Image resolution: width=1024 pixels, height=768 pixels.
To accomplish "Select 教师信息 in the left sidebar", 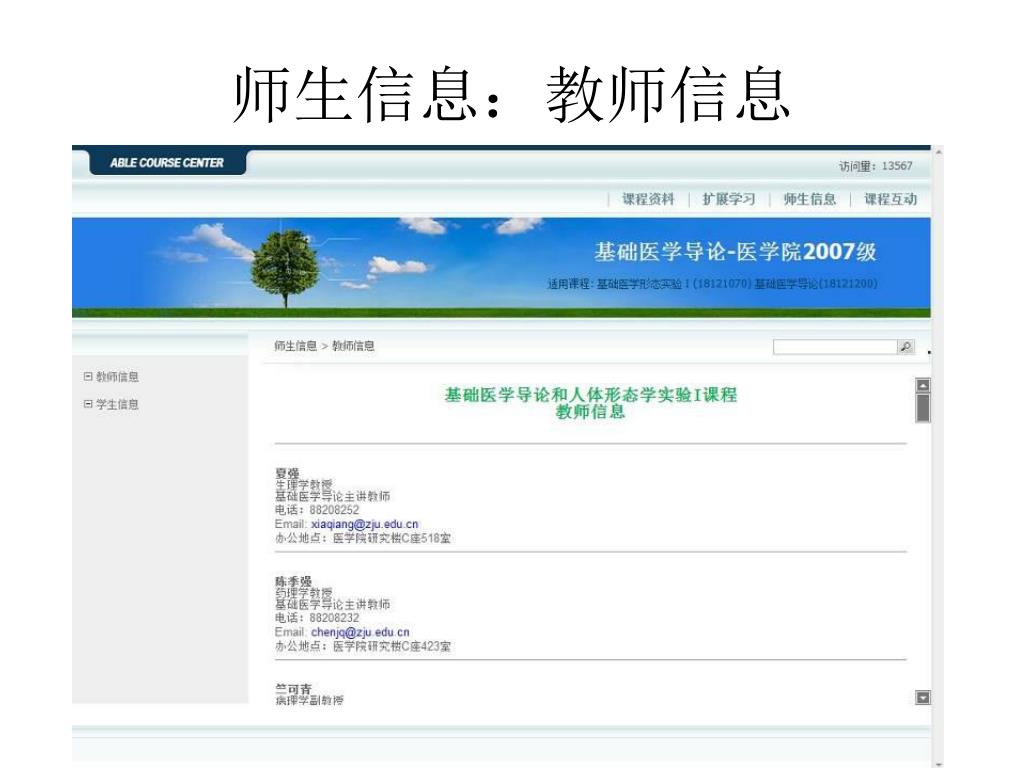I will click(x=118, y=377).
